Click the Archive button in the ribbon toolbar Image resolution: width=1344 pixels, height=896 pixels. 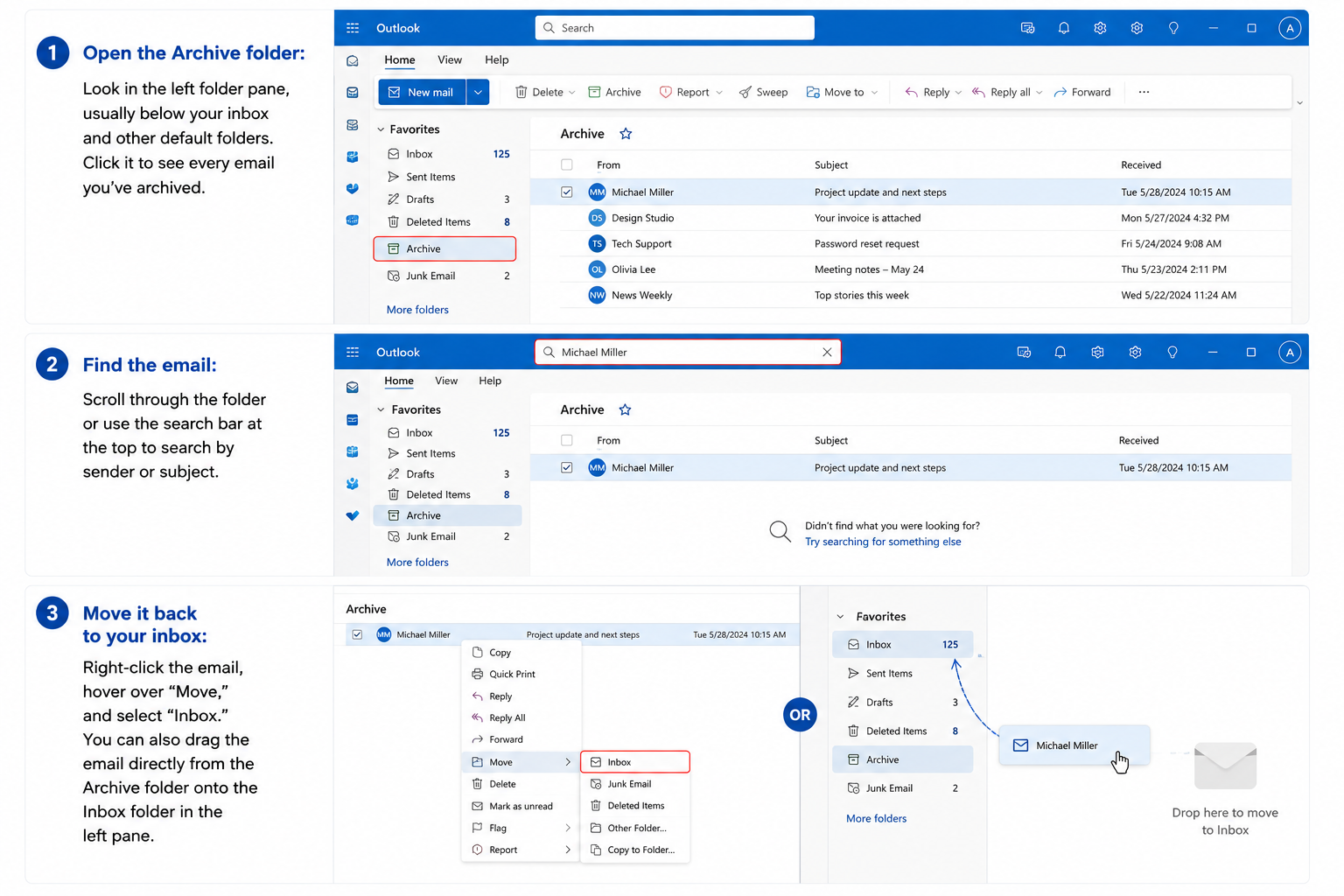pos(614,92)
